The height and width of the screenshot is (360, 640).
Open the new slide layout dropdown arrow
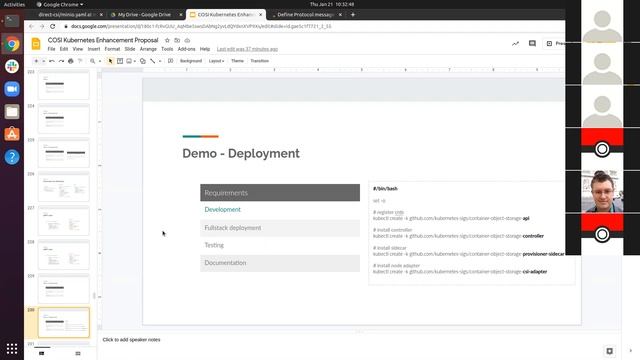click(43, 61)
